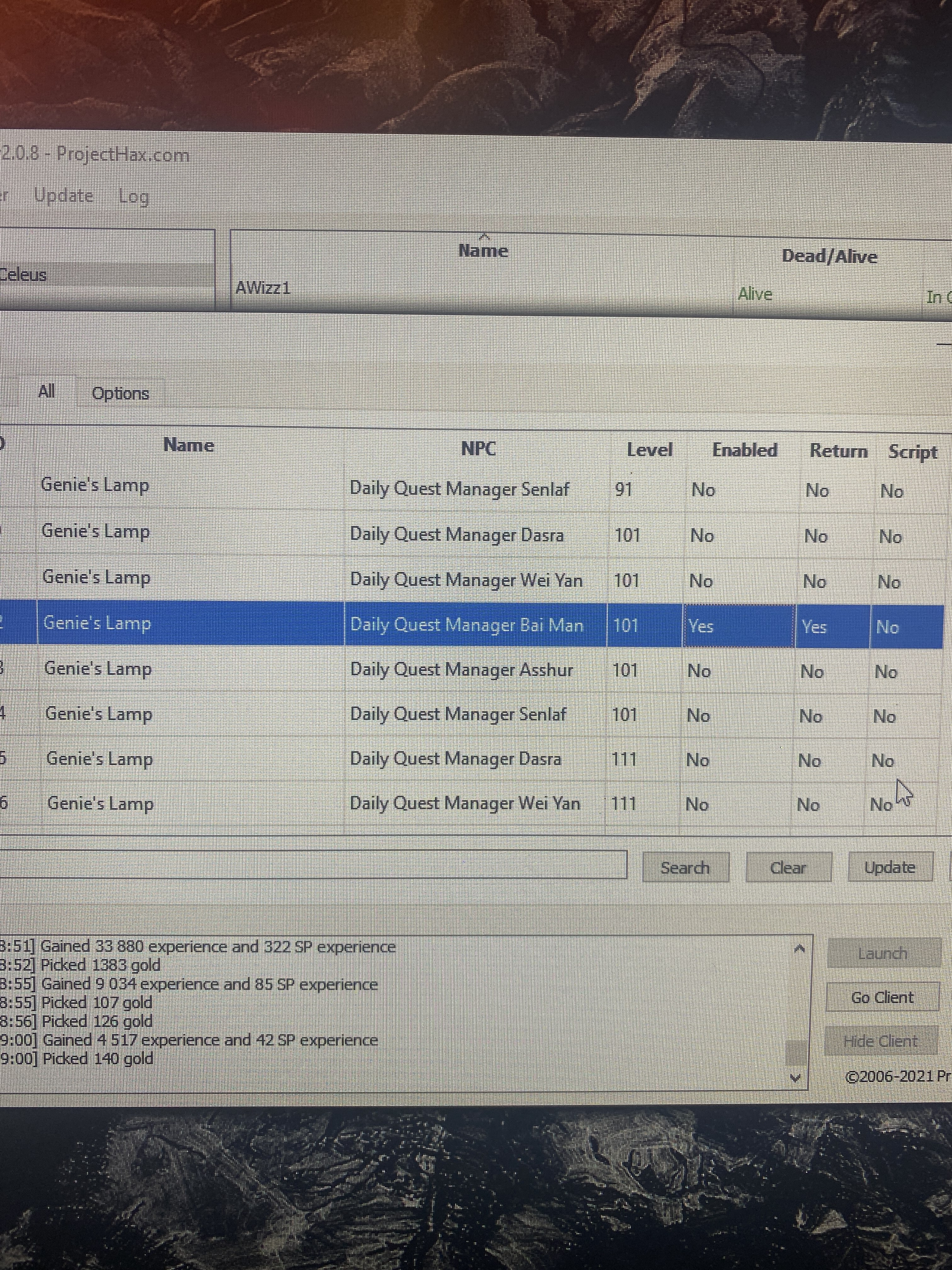Switch to the All tab

[x=47, y=392]
